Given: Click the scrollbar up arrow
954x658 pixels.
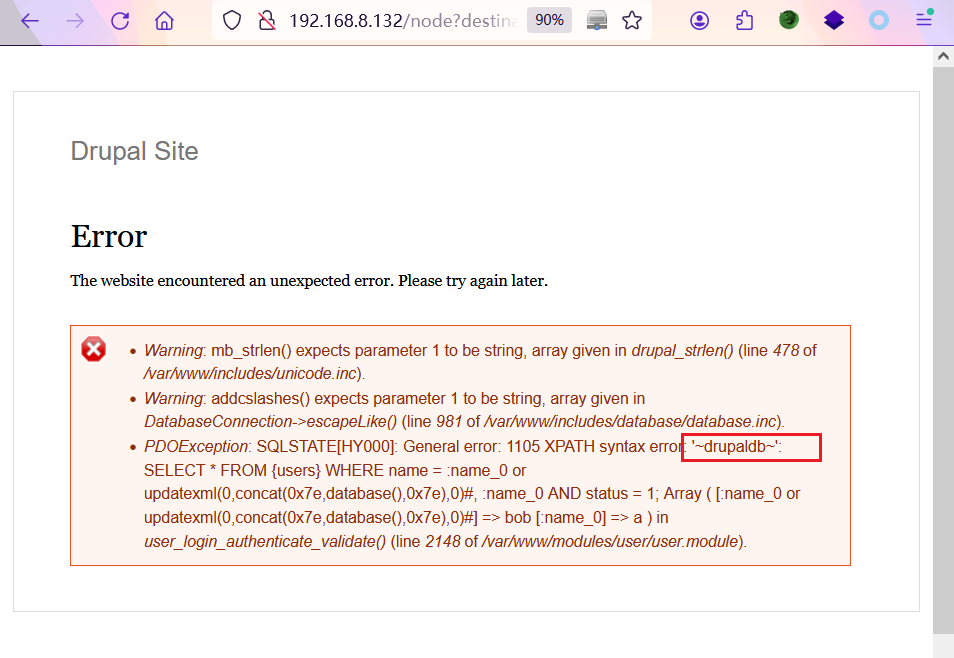Looking at the screenshot, I should 943,57.
